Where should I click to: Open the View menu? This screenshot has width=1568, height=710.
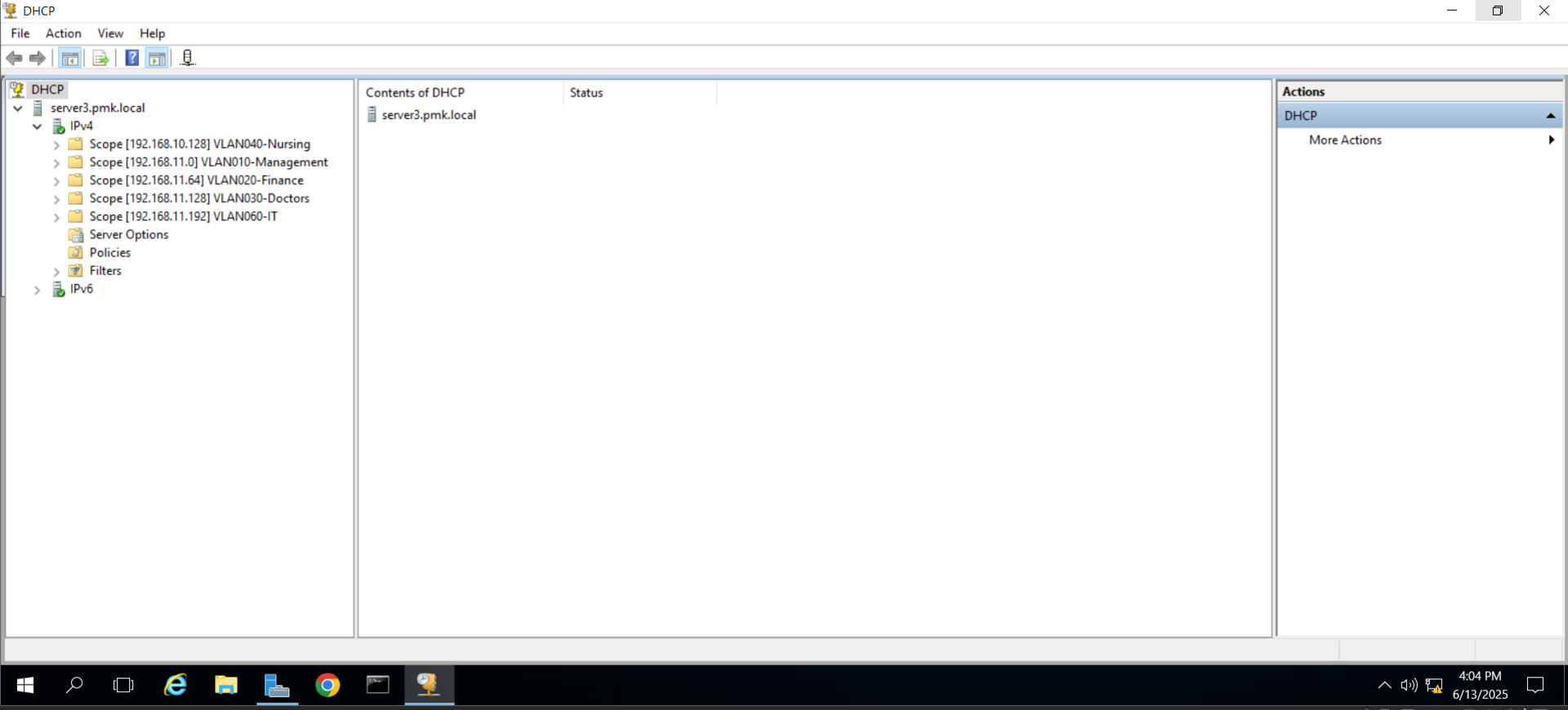tap(110, 33)
